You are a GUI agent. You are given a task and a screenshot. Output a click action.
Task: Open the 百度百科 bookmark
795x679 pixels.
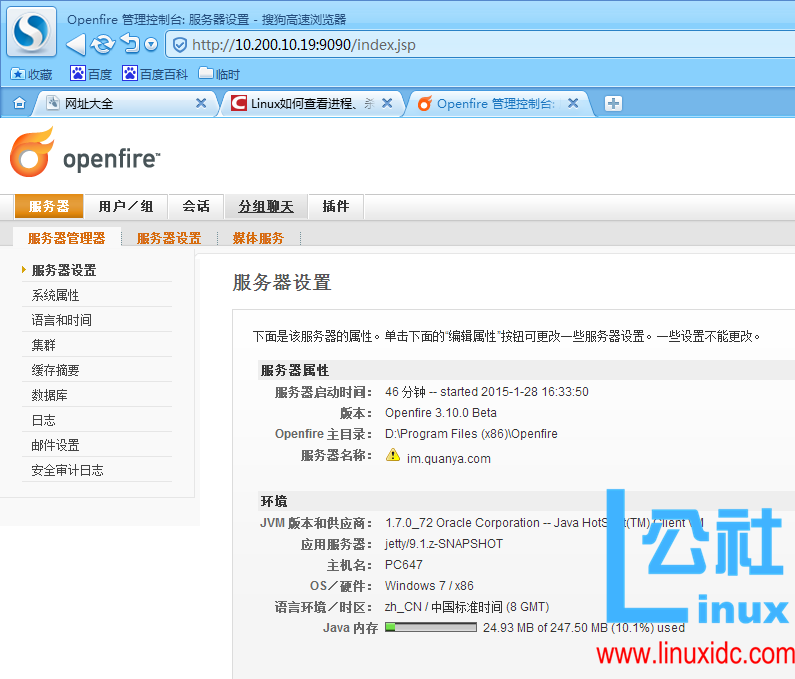point(155,74)
